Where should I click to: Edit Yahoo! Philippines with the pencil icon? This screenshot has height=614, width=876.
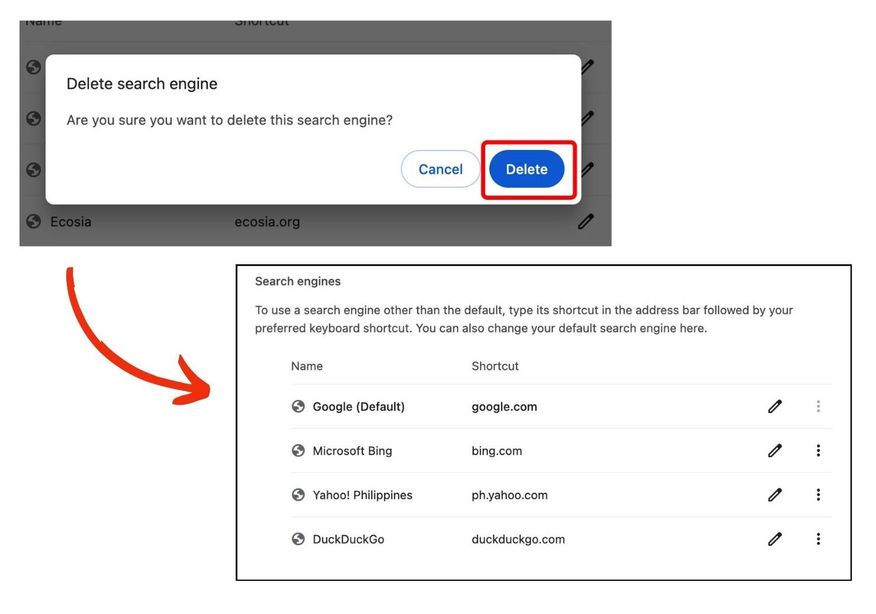[x=775, y=494]
